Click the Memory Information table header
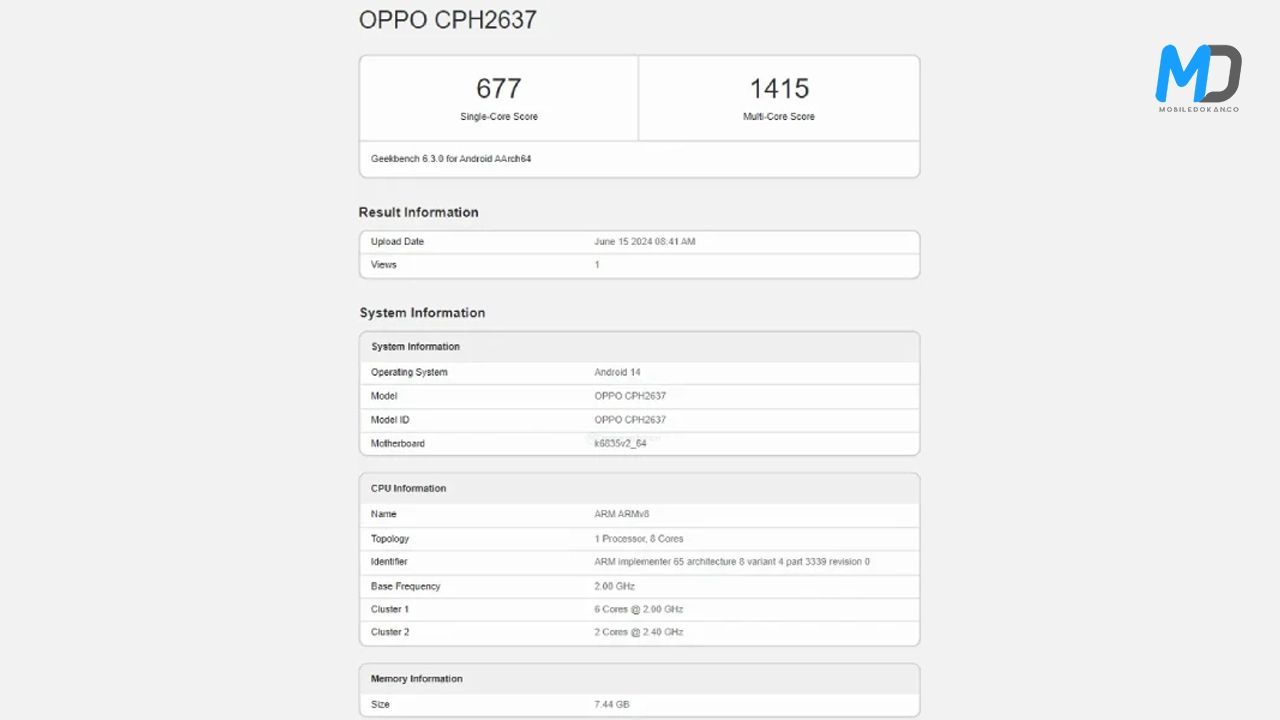Viewport: 1280px width, 720px height. click(x=416, y=679)
